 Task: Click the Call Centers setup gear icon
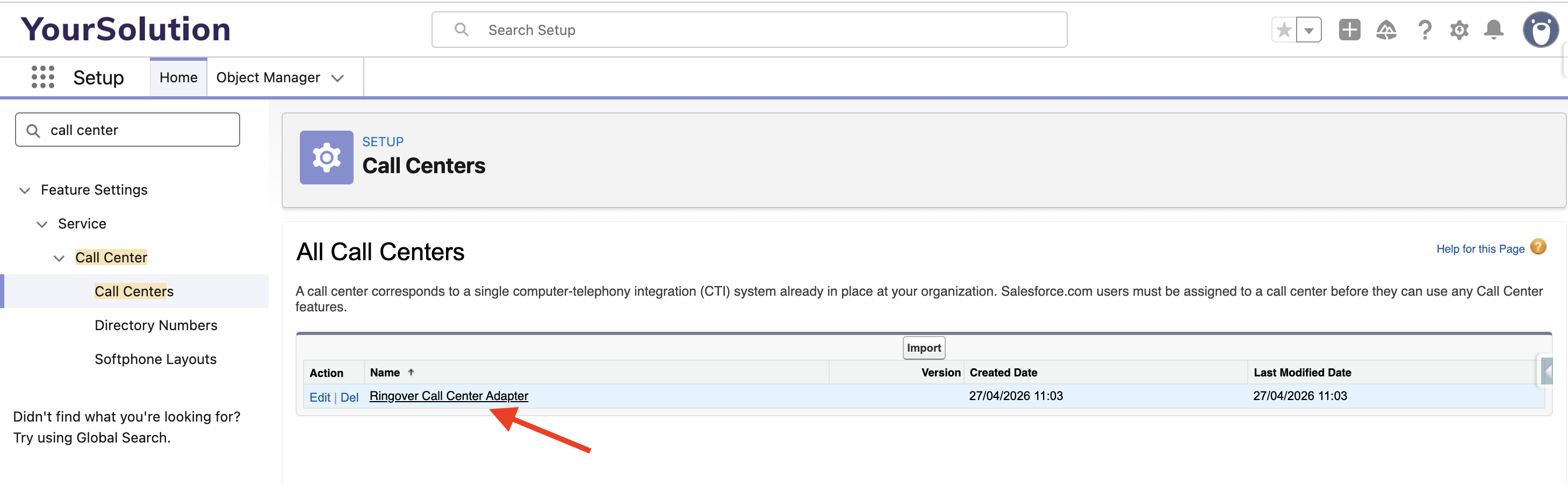point(326,157)
